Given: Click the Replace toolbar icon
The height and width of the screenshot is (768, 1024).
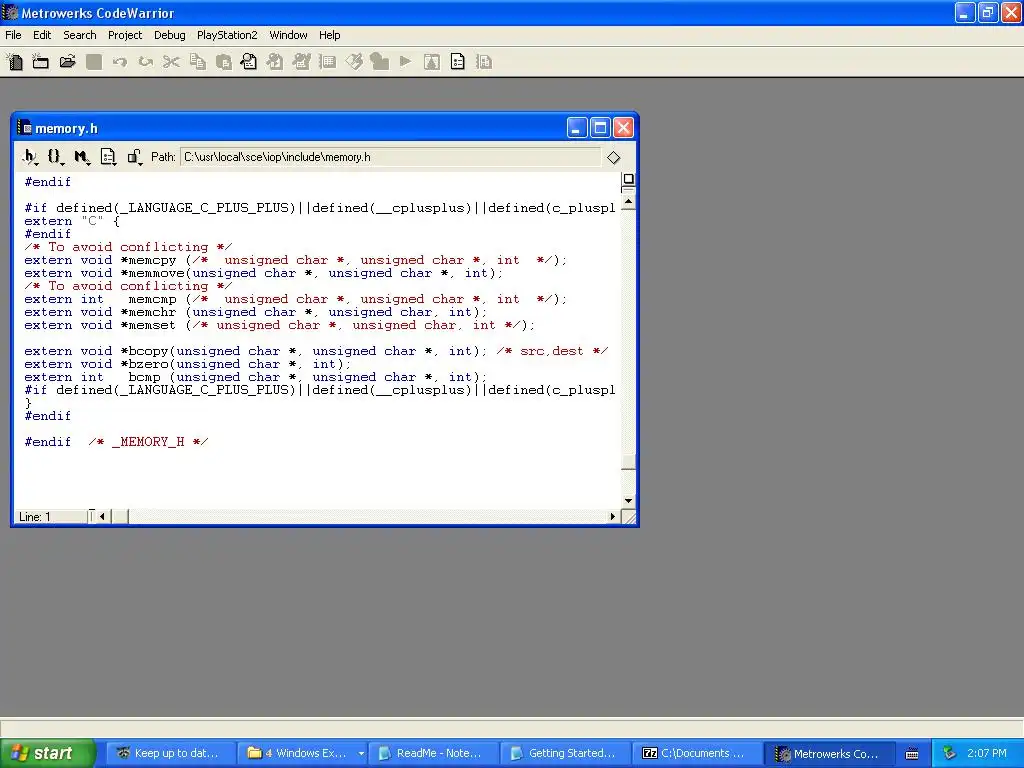Looking at the screenshot, I should point(301,62).
